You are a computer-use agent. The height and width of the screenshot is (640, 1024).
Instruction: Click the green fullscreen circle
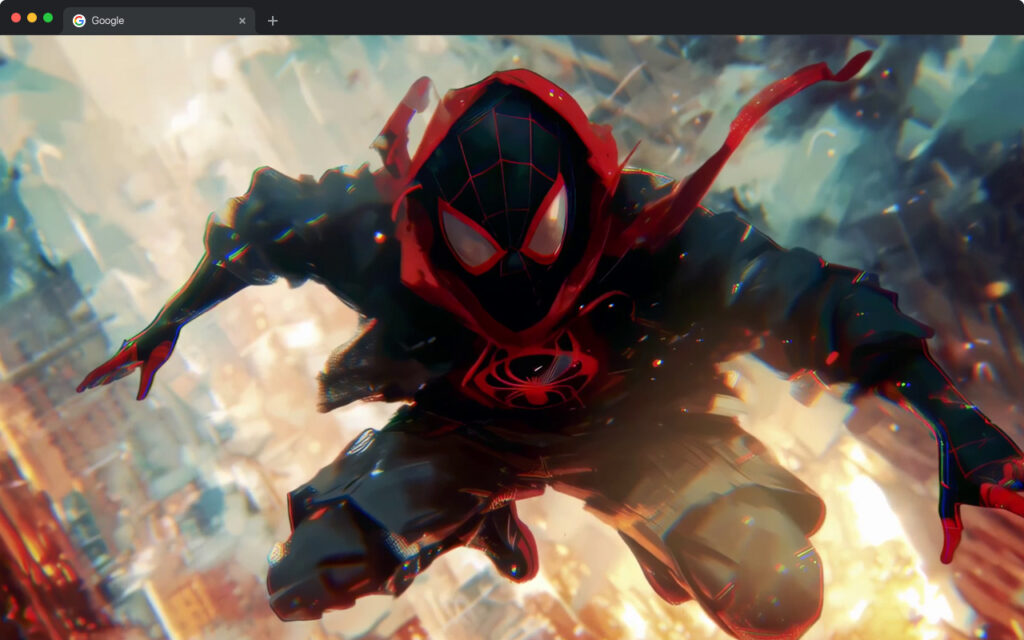(x=46, y=16)
